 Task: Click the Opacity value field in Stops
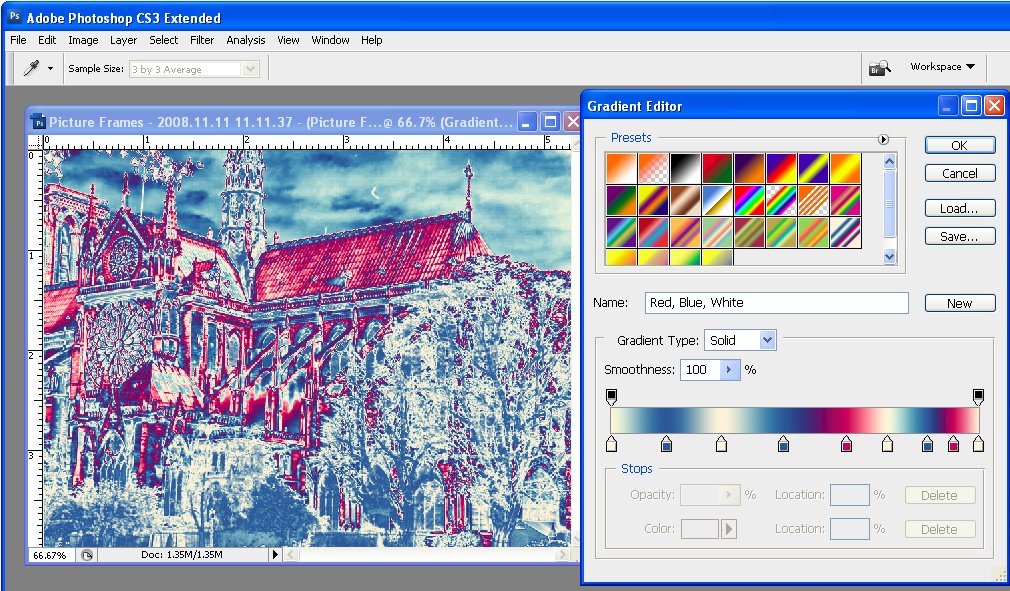pos(700,494)
